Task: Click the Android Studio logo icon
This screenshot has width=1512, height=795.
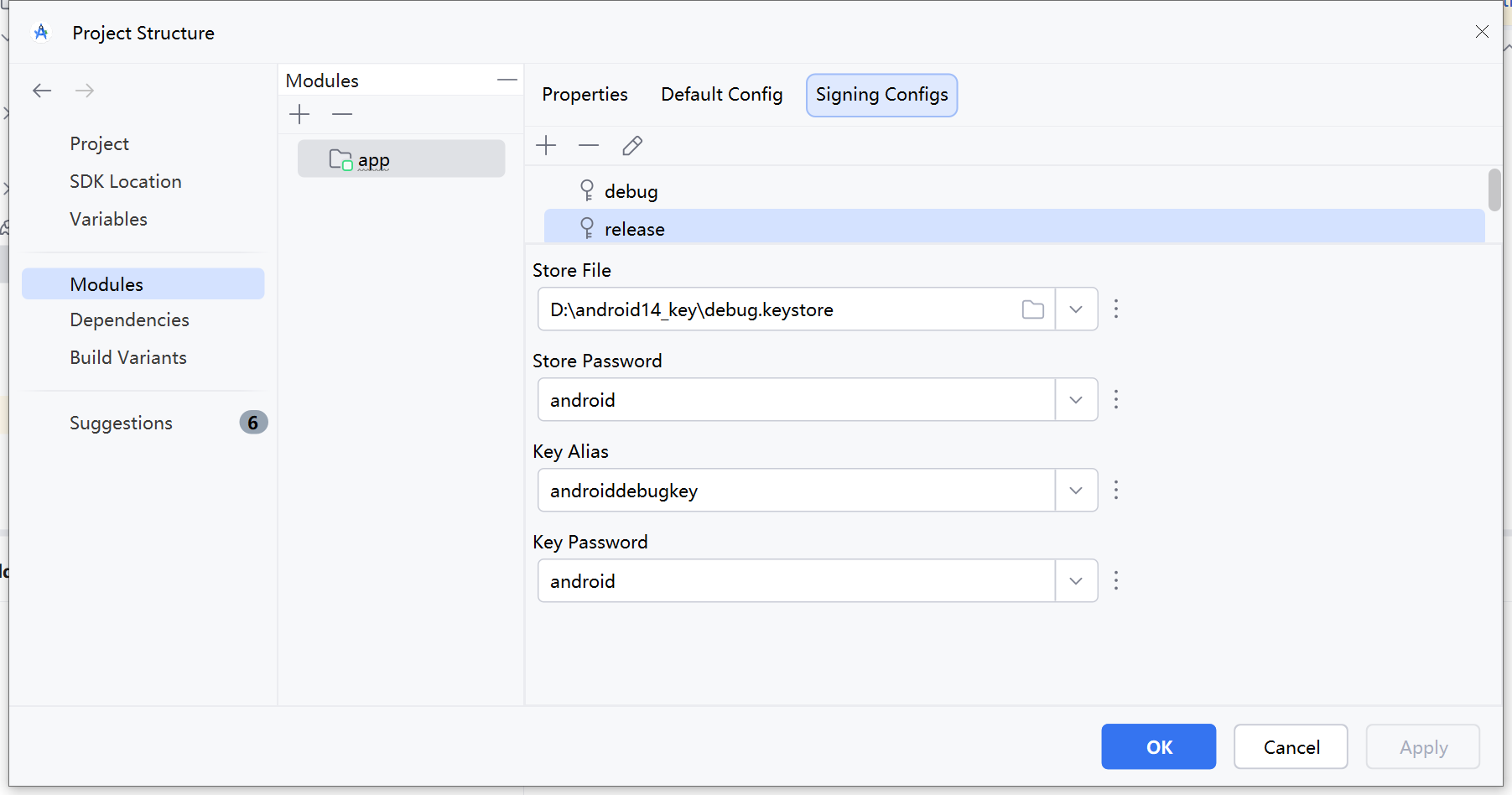Action: tap(41, 33)
